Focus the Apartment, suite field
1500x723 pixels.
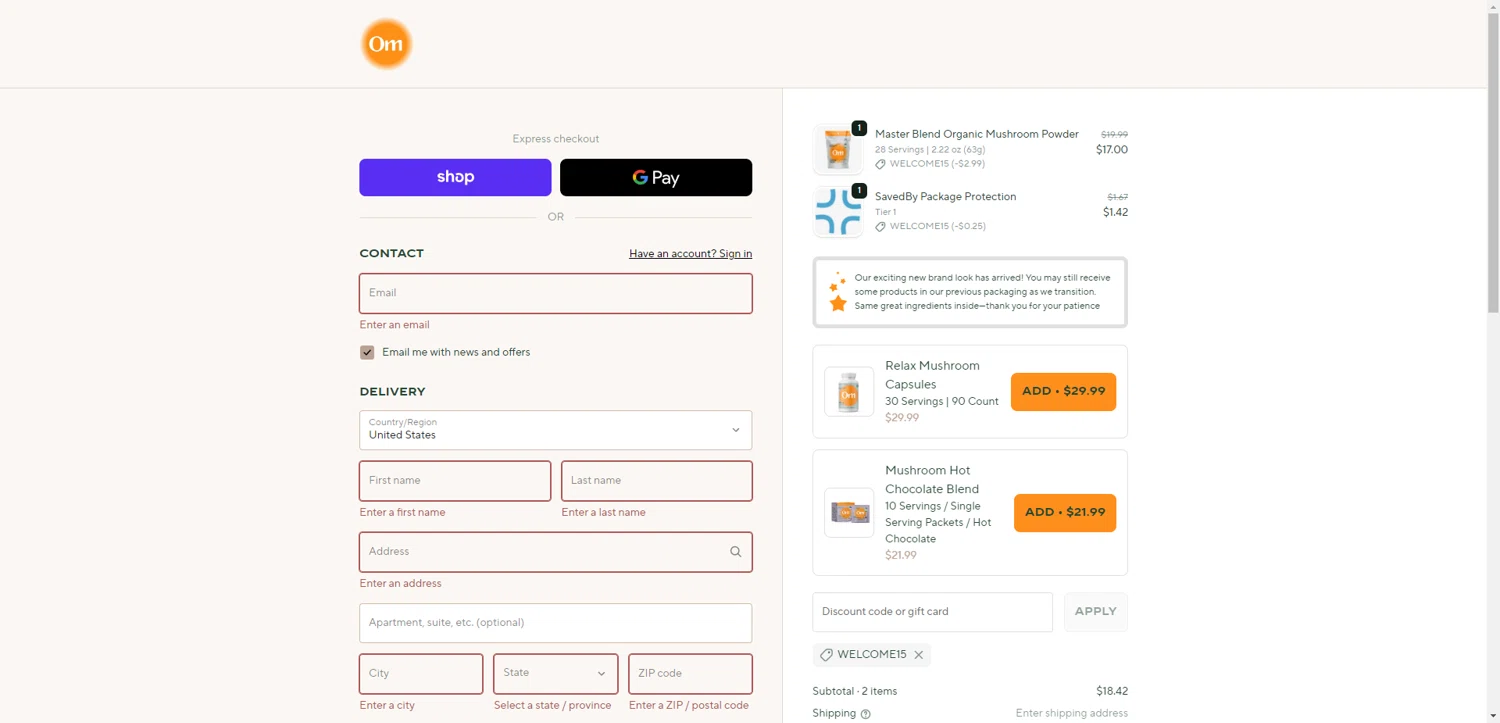pos(556,623)
